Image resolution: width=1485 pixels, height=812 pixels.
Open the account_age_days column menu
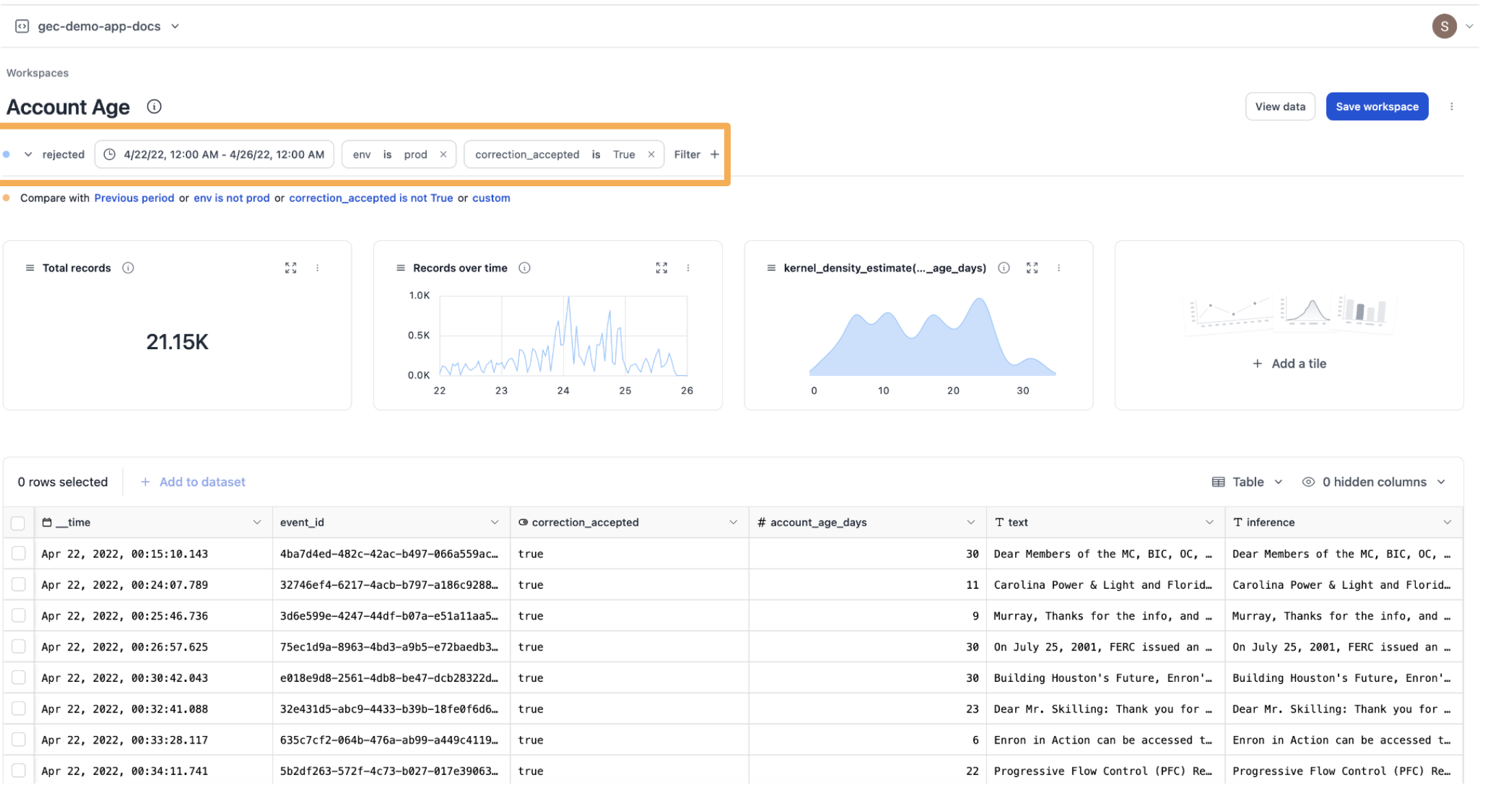pos(971,522)
